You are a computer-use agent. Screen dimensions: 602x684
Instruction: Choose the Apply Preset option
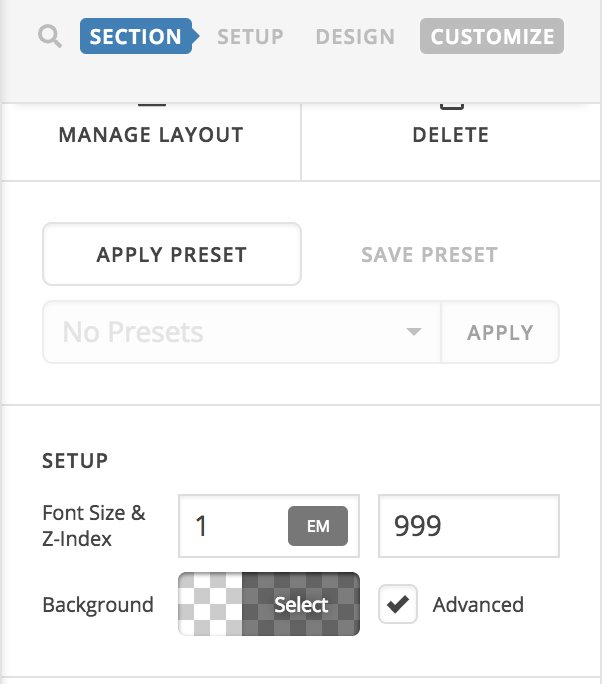point(171,254)
